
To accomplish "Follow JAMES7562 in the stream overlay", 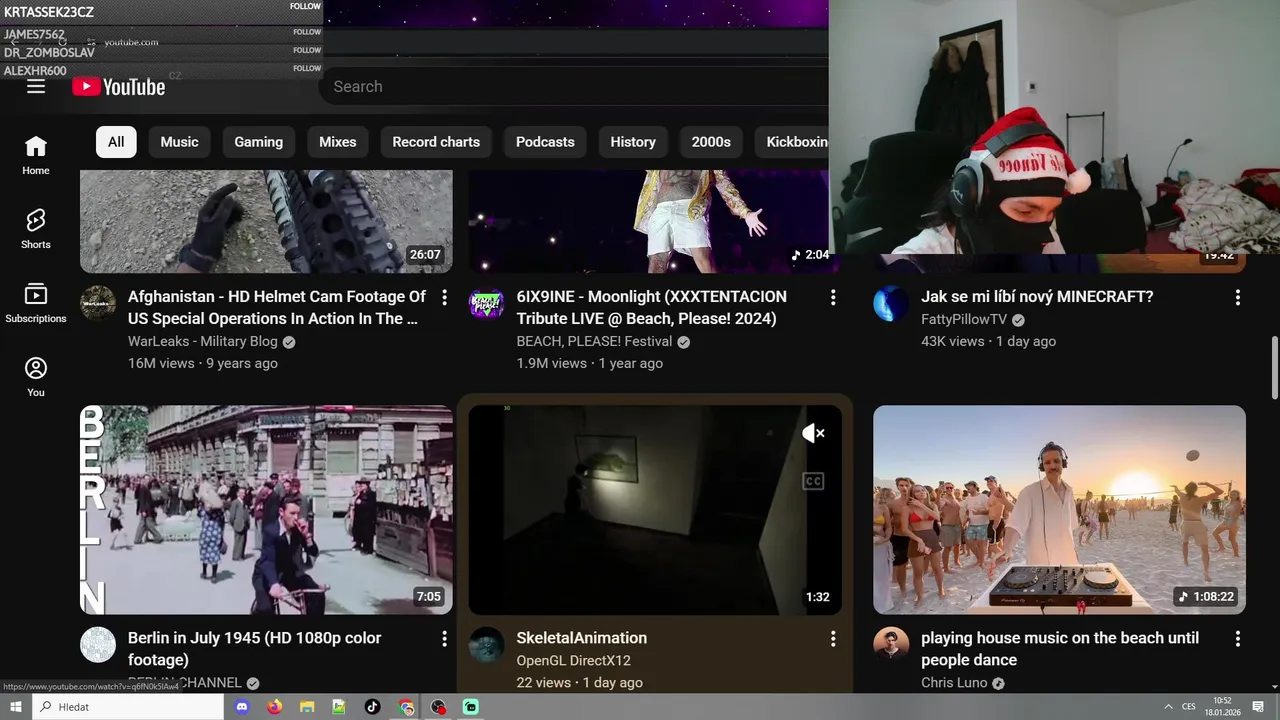I will click(307, 32).
